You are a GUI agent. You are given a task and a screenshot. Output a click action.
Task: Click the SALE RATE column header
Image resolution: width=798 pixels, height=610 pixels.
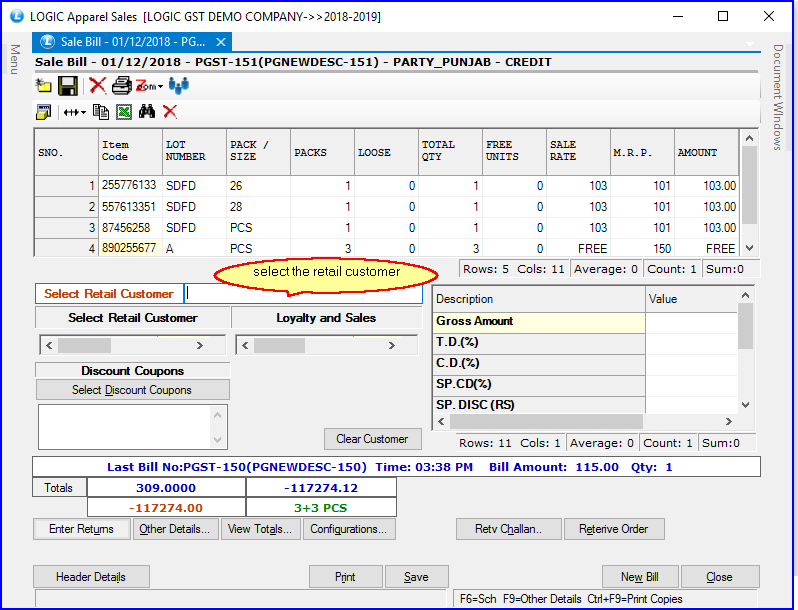pyautogui.click(x=579, y=151)
